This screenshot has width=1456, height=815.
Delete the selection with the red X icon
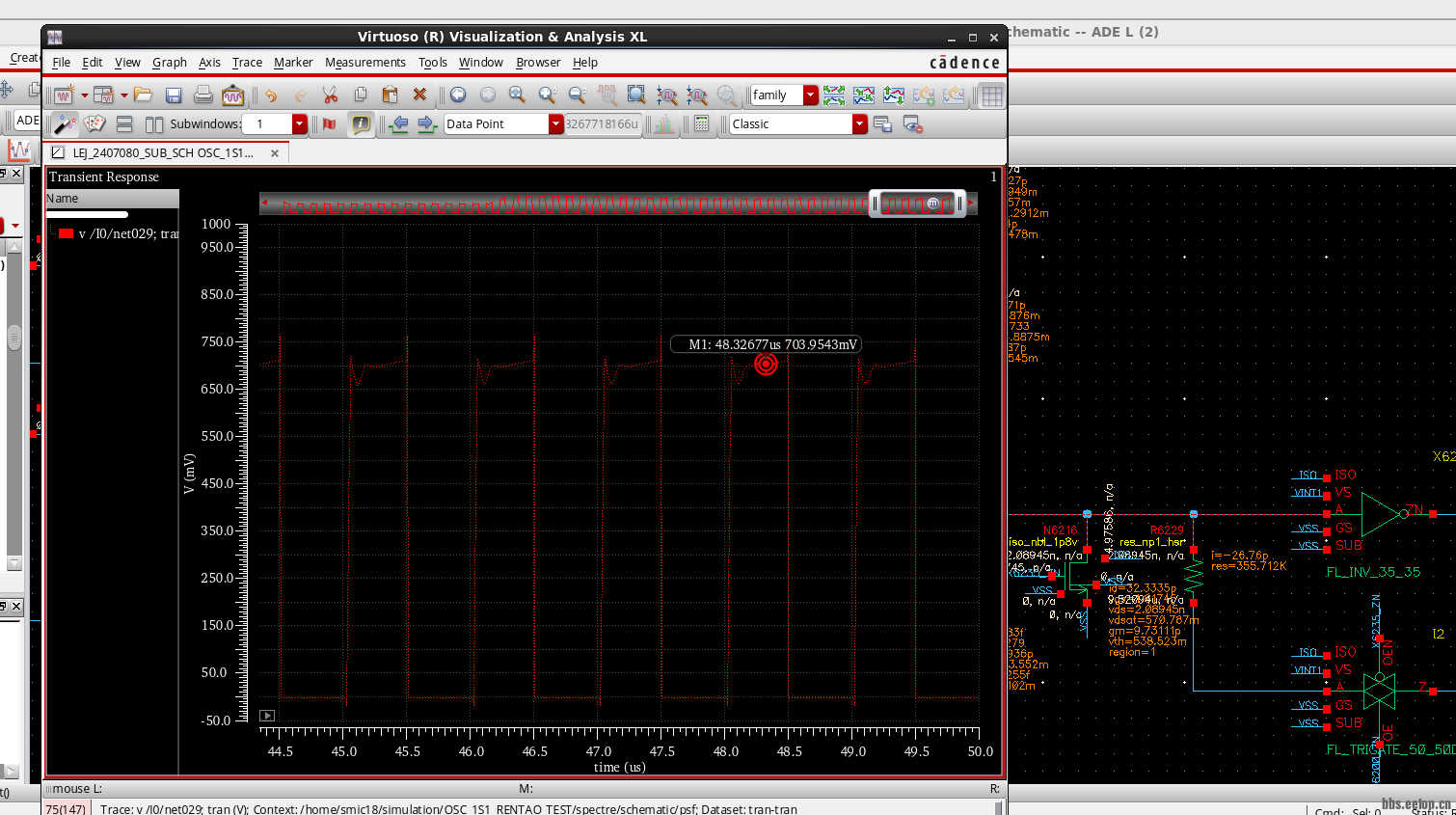tap(419, 95)
